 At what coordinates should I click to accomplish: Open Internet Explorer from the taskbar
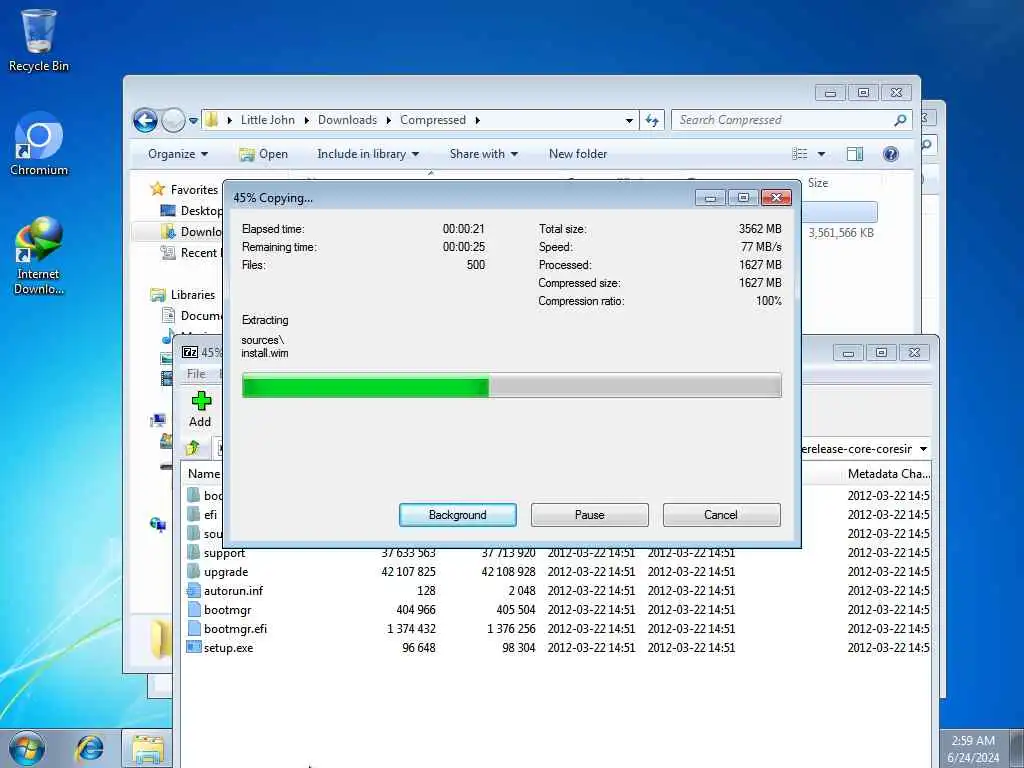click(x=89, y=748)
